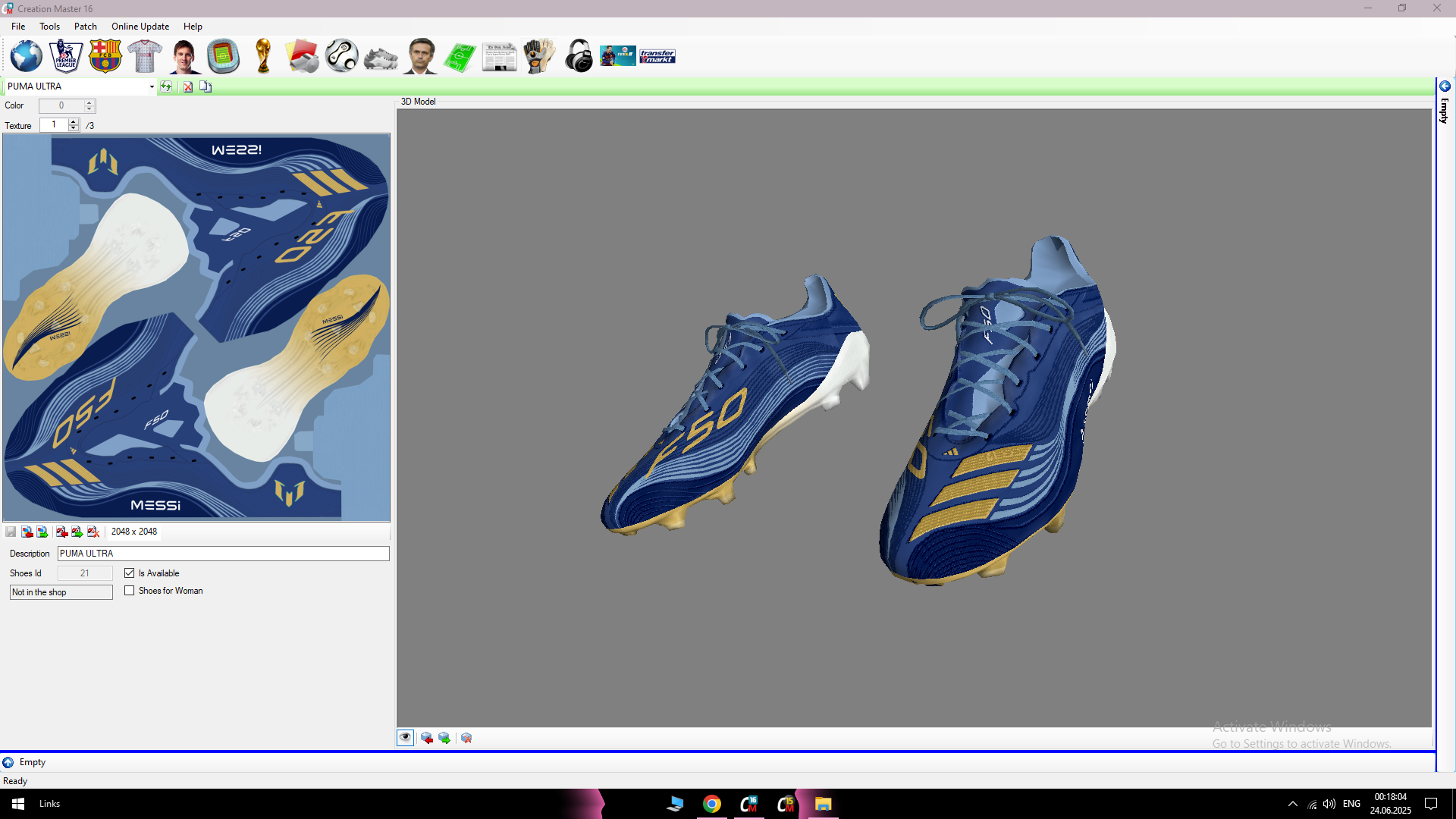Image resolution: width=1456 pixels, height=819 pixels.
Task: Open the Players editor face icon
Action: coord(184,56)
